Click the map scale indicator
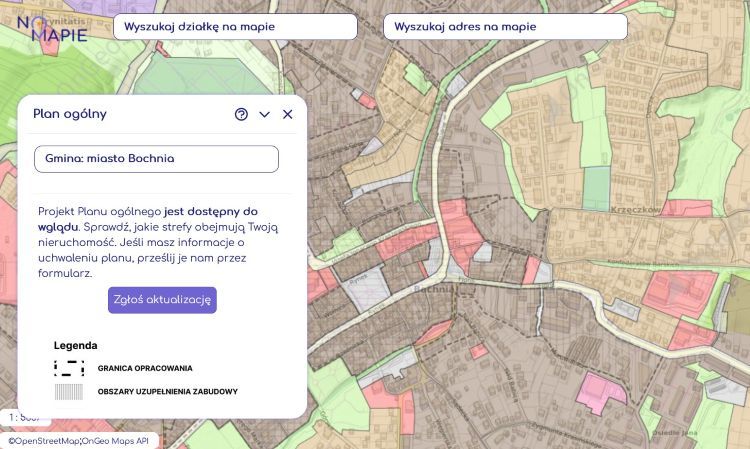750x449 pixels. 25,417
